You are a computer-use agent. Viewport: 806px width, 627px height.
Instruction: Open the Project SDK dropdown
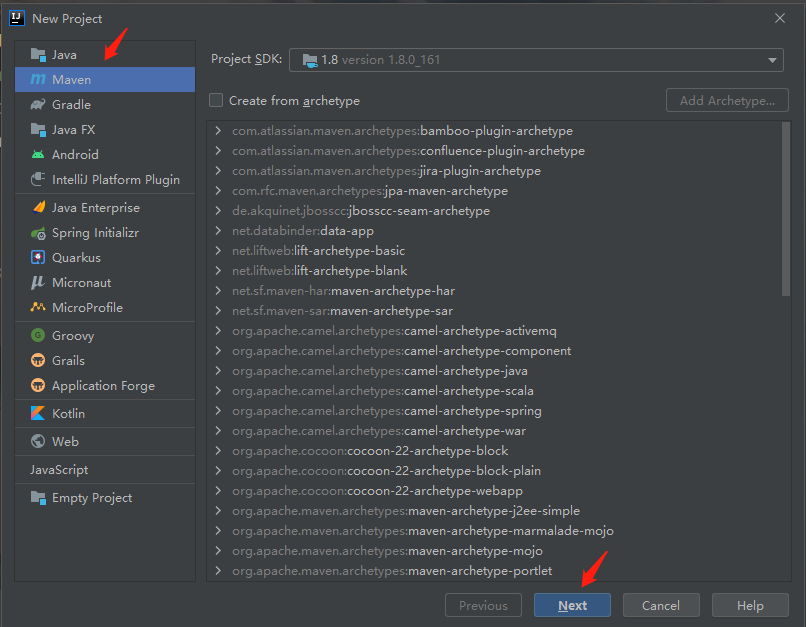pyautogui.click(x=536, y=60)
